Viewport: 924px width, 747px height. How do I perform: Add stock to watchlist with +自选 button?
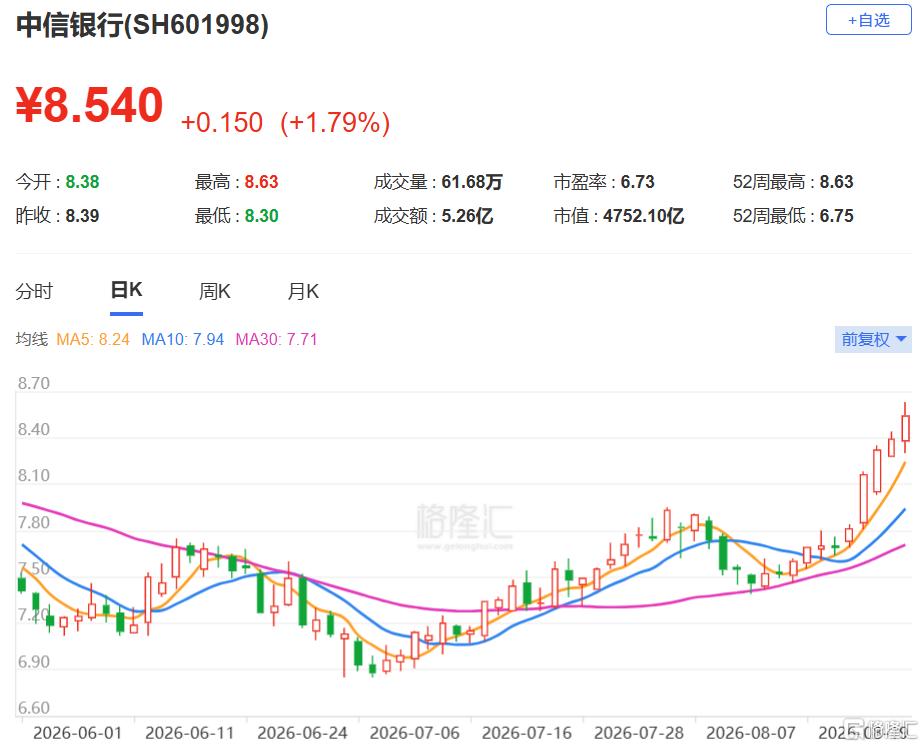pos(868,20)
